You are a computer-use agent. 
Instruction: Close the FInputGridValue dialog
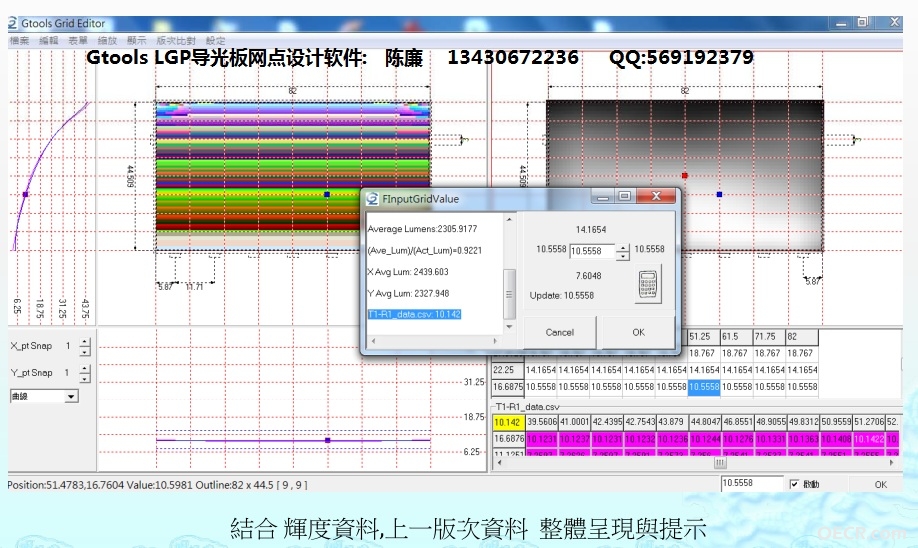pyautogui.click(x=656, y=196)
